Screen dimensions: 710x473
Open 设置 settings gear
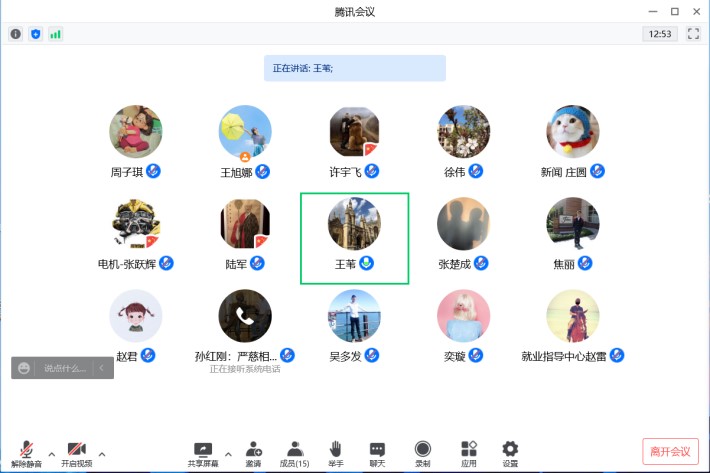coord(510,452)
